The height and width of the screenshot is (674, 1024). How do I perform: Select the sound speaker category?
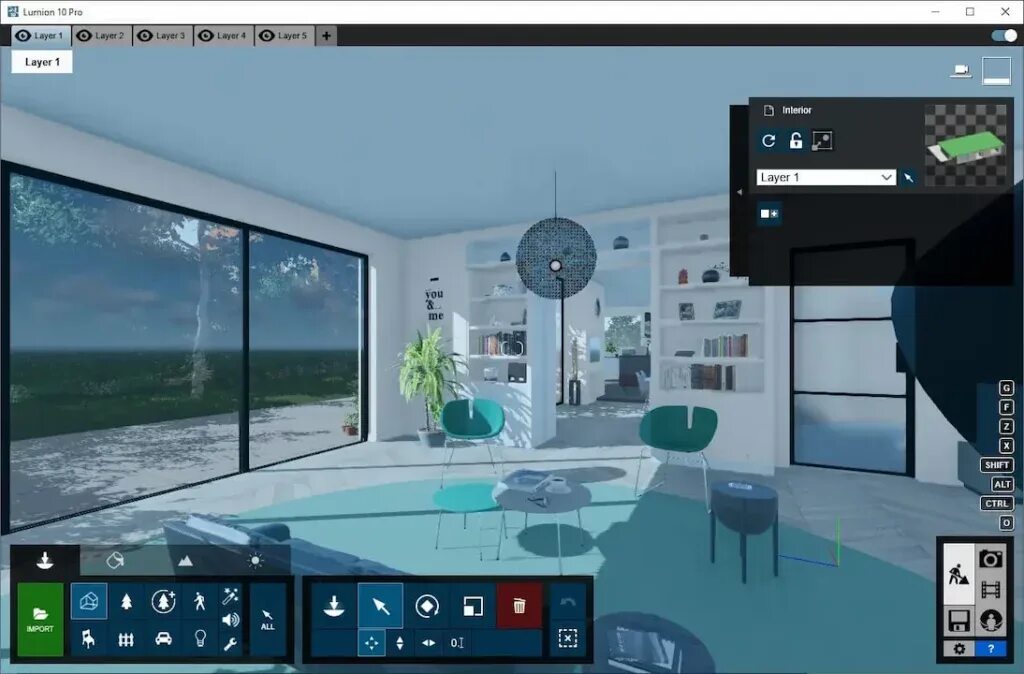pos(230,620)
